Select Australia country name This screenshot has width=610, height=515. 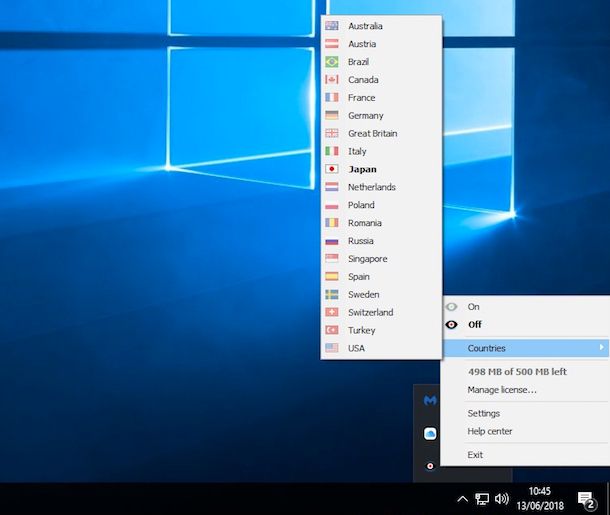(x=365, y=26)
